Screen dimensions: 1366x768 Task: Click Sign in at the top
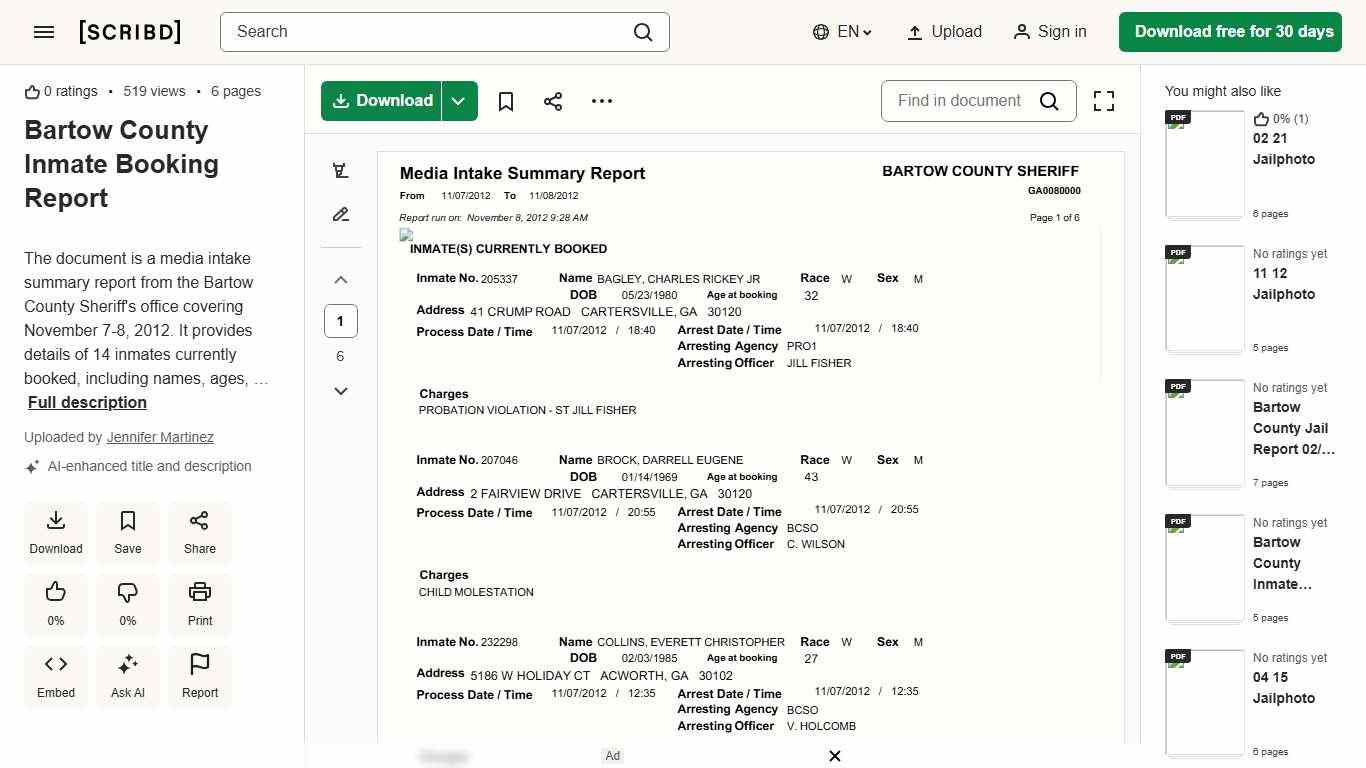pos(1050,31)
